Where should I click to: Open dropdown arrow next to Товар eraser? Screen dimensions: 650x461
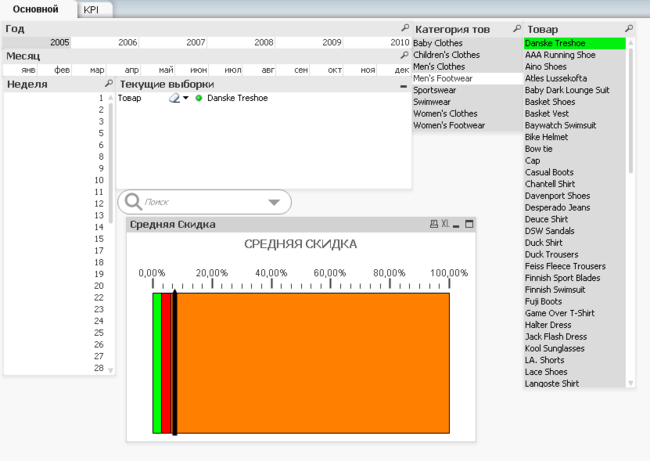pos(186,98)
